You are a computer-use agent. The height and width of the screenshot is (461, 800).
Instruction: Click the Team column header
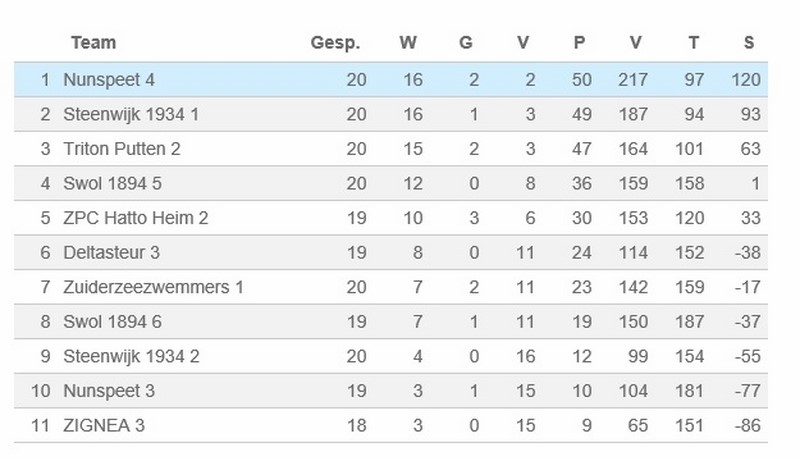tap(93, 42)
